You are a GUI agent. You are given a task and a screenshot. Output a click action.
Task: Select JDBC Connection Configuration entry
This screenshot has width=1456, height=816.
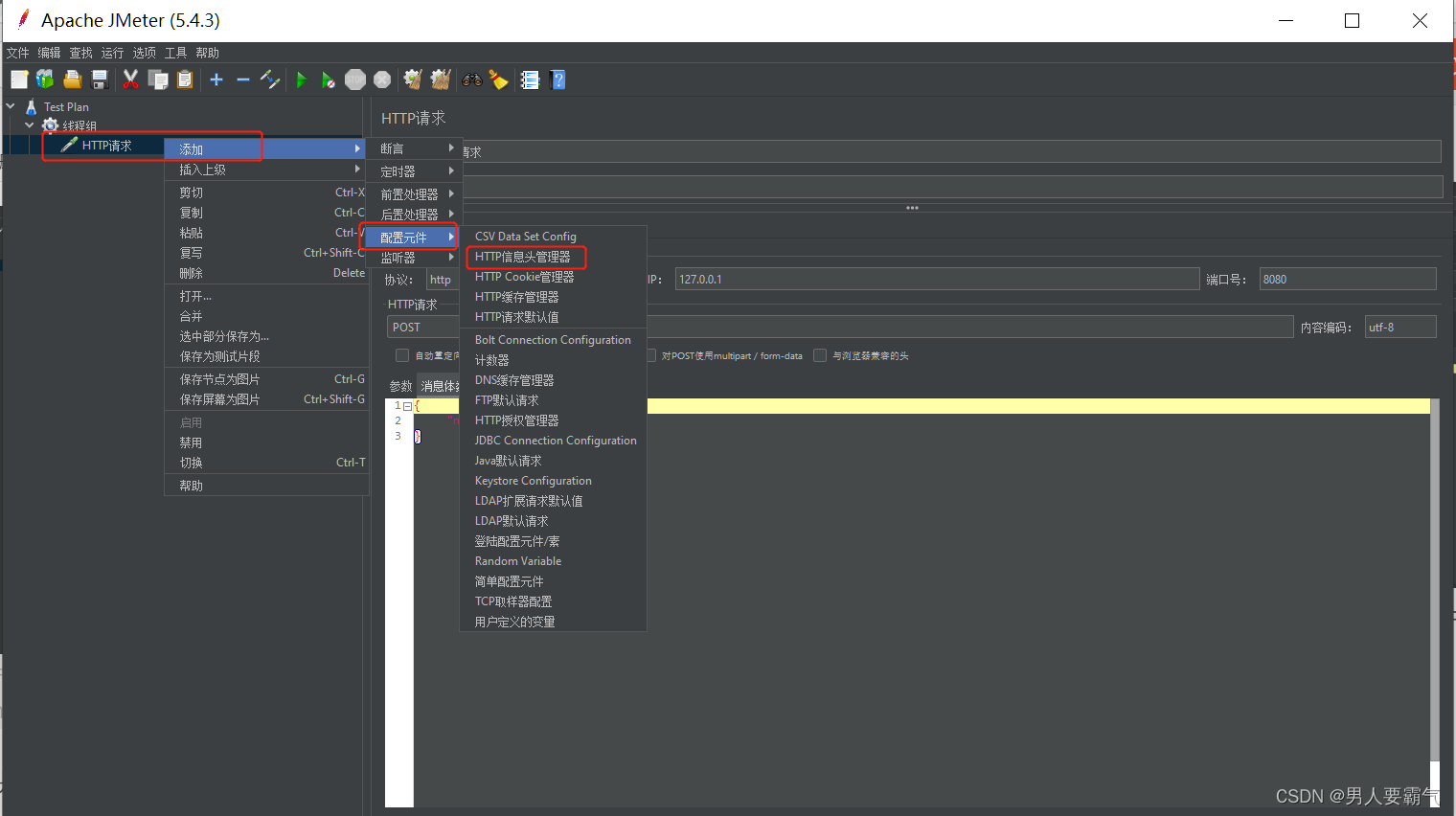pyautogui.click(x=554, y=441)
